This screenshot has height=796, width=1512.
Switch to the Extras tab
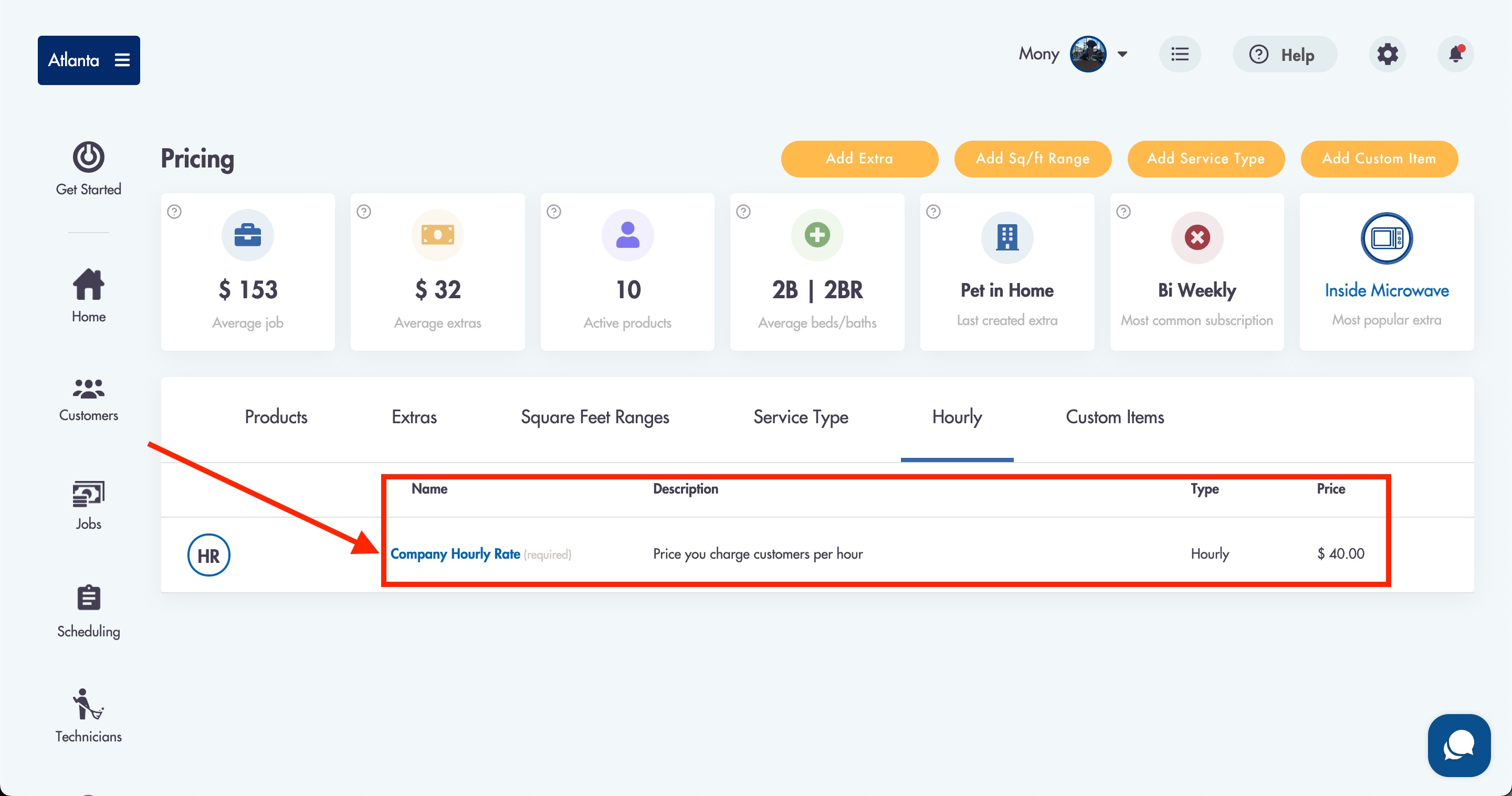[x=414, y=417]
